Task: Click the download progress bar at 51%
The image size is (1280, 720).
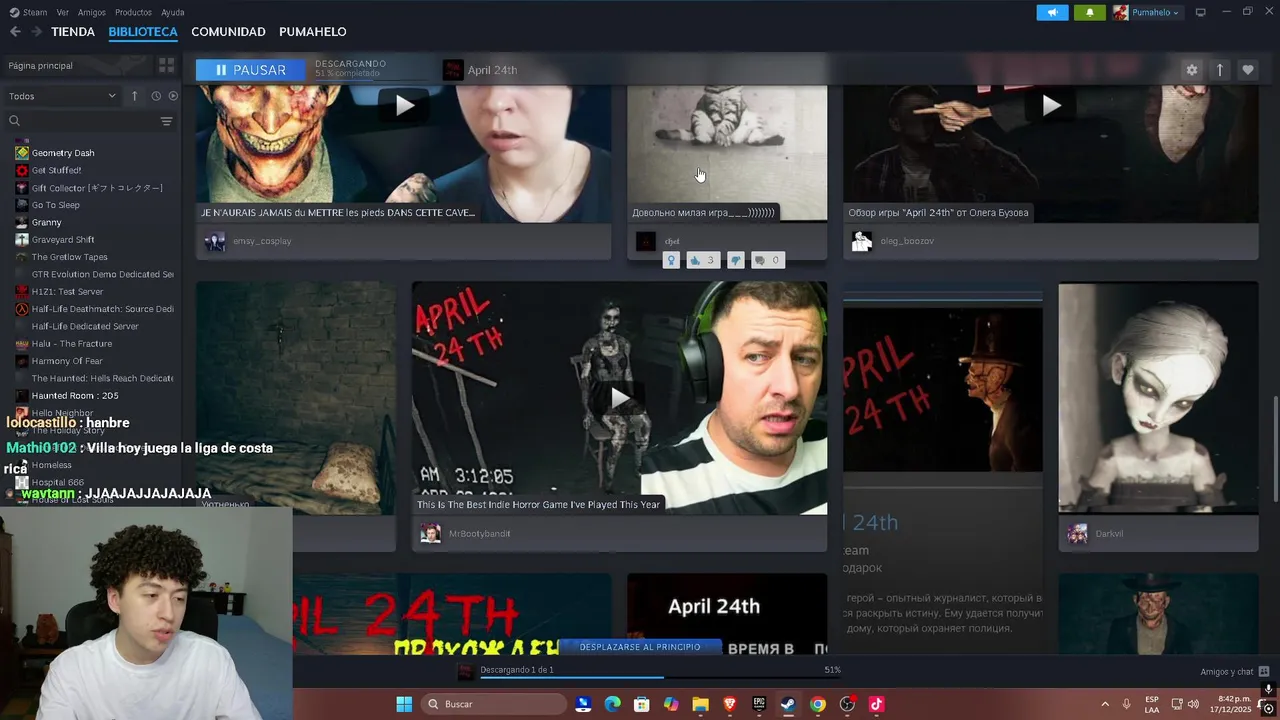Action: (660, 676)
